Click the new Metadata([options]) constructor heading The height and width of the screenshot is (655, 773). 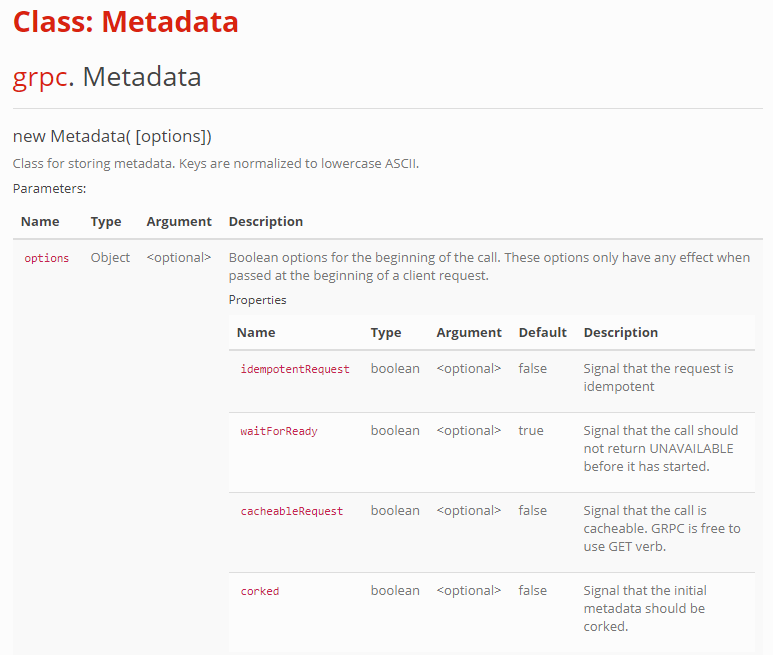pos(112,137)
